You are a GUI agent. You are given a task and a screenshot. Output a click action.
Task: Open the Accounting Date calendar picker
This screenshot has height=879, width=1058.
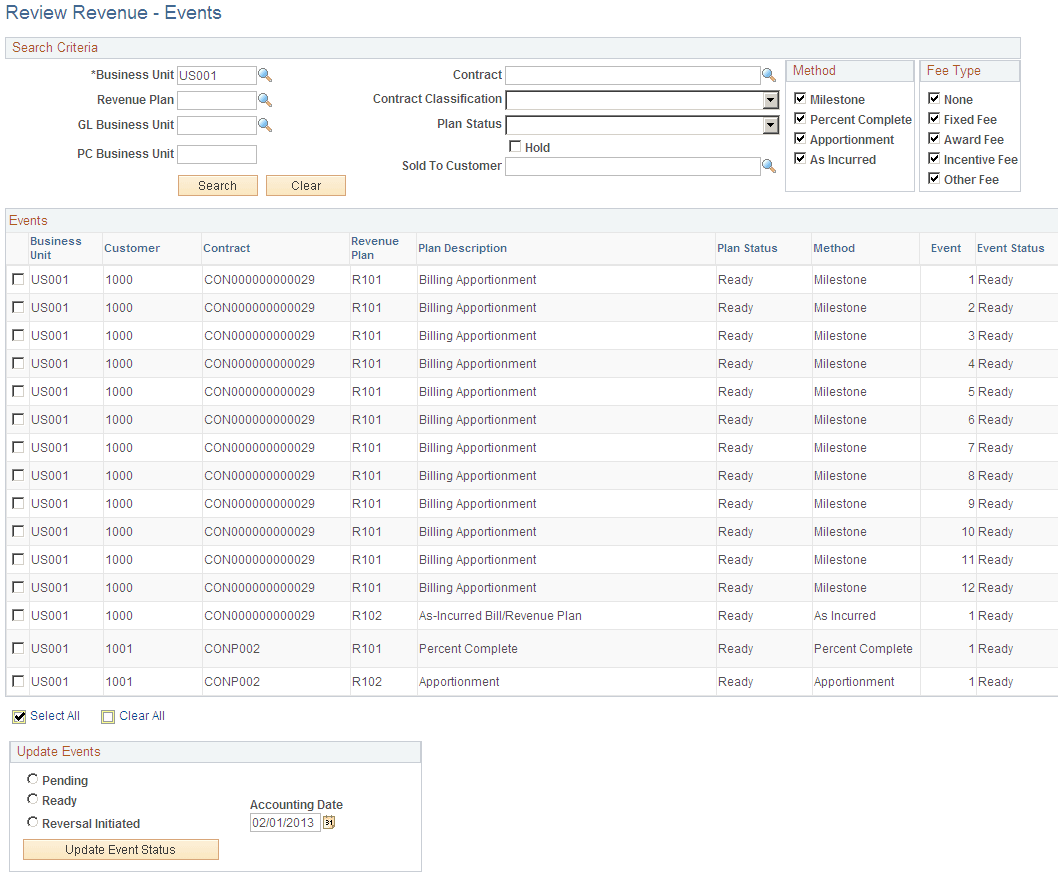click(x=330, y=820)
